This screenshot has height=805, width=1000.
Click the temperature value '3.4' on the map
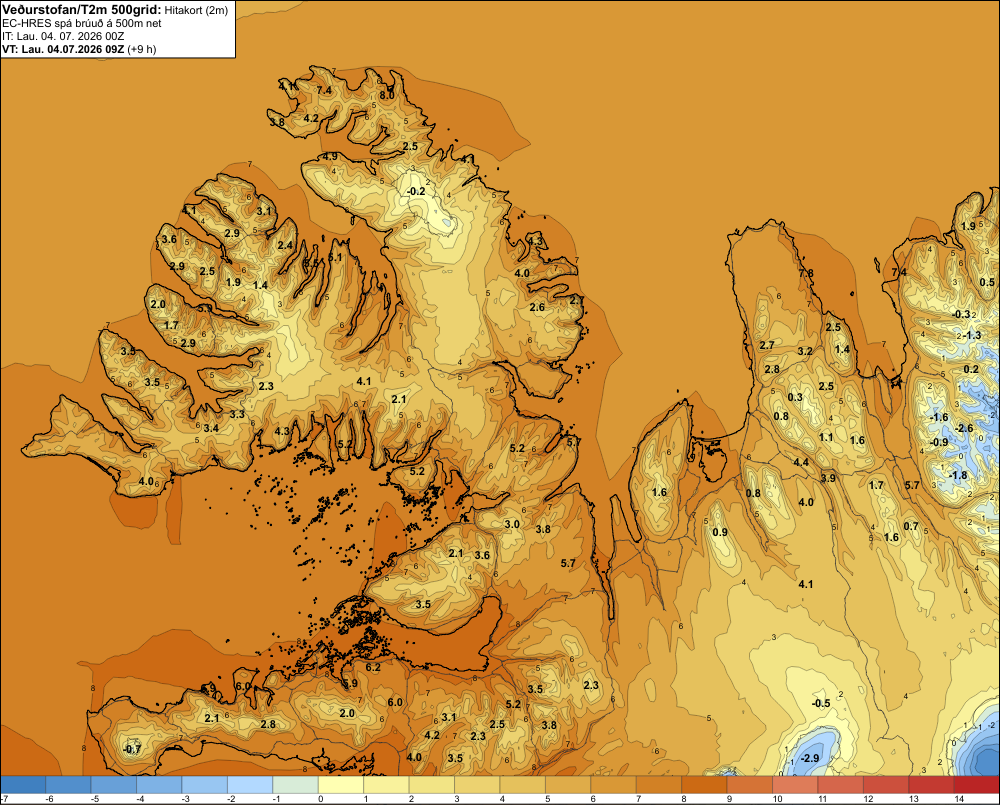pyautogui.click(x=211, y=428)
